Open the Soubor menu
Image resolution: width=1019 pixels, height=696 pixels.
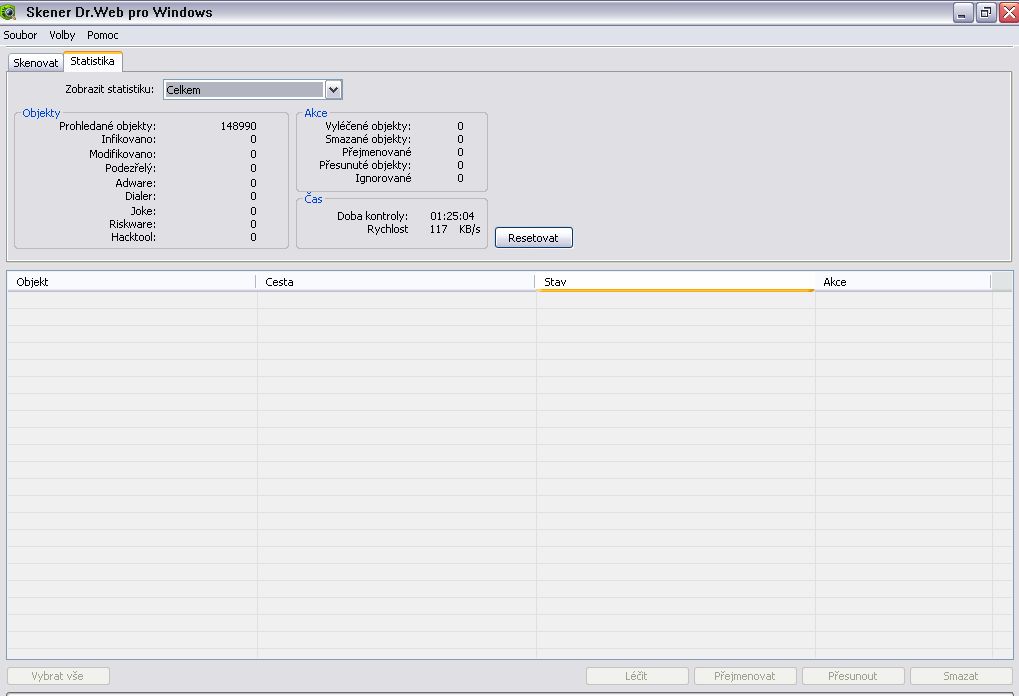coord(20,35)
